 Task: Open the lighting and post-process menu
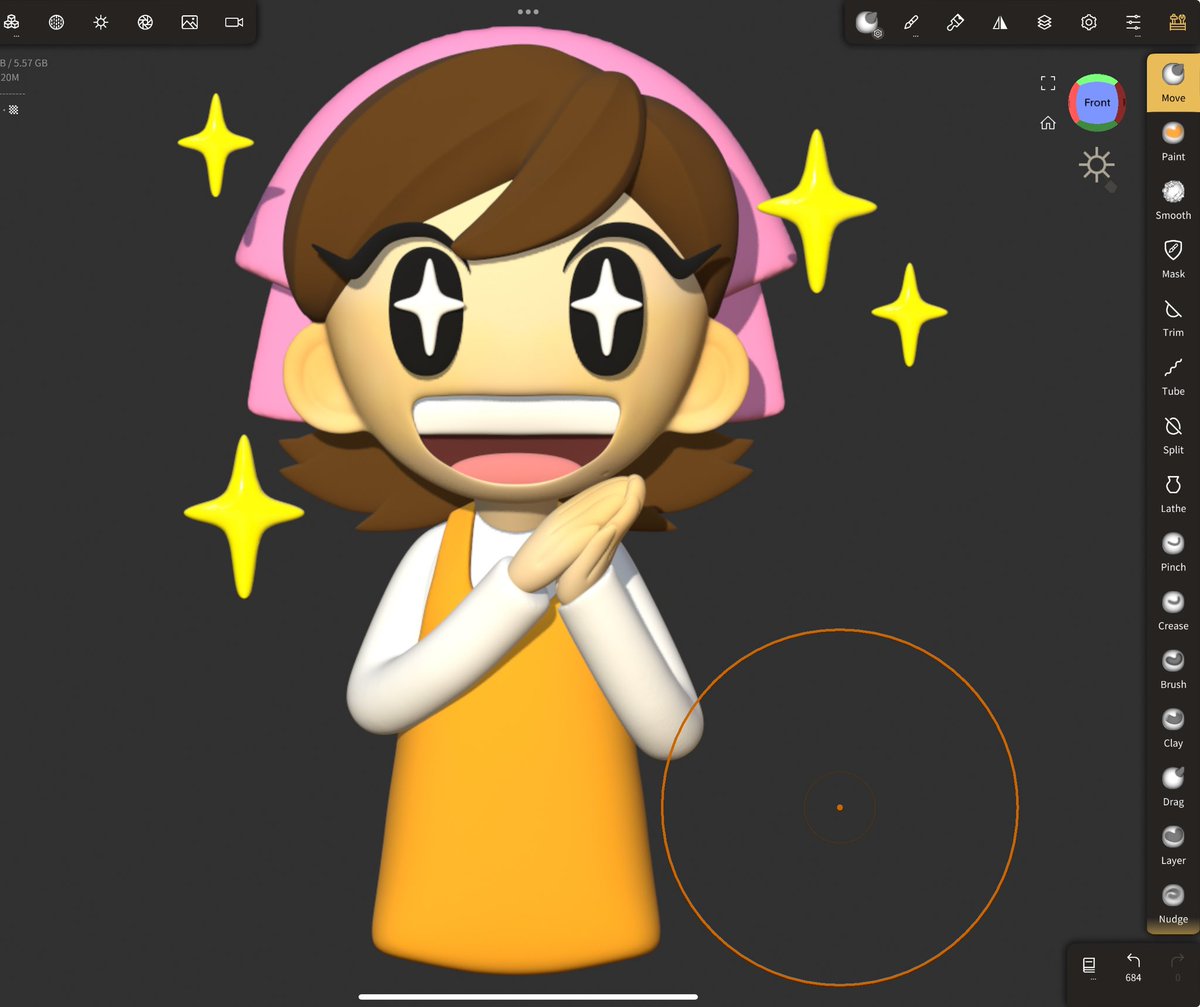pyautogui.click(x=101, y=22)
